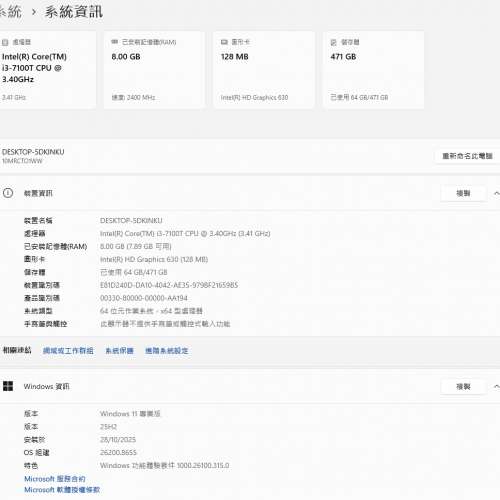Click the Windows logo icon beside Windows 資訊
This screenshot has height=500, width=500.
(8, 386)
